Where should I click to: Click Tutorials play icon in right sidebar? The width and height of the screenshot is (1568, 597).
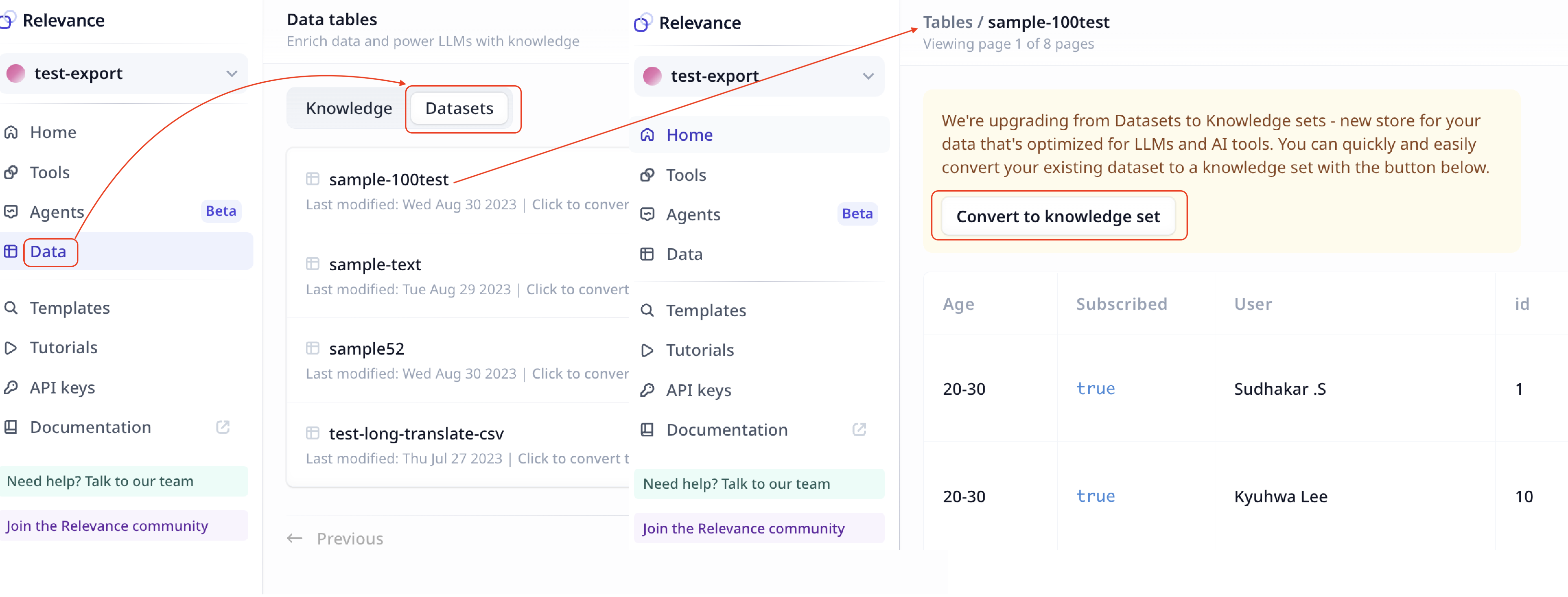pos(648,350)
